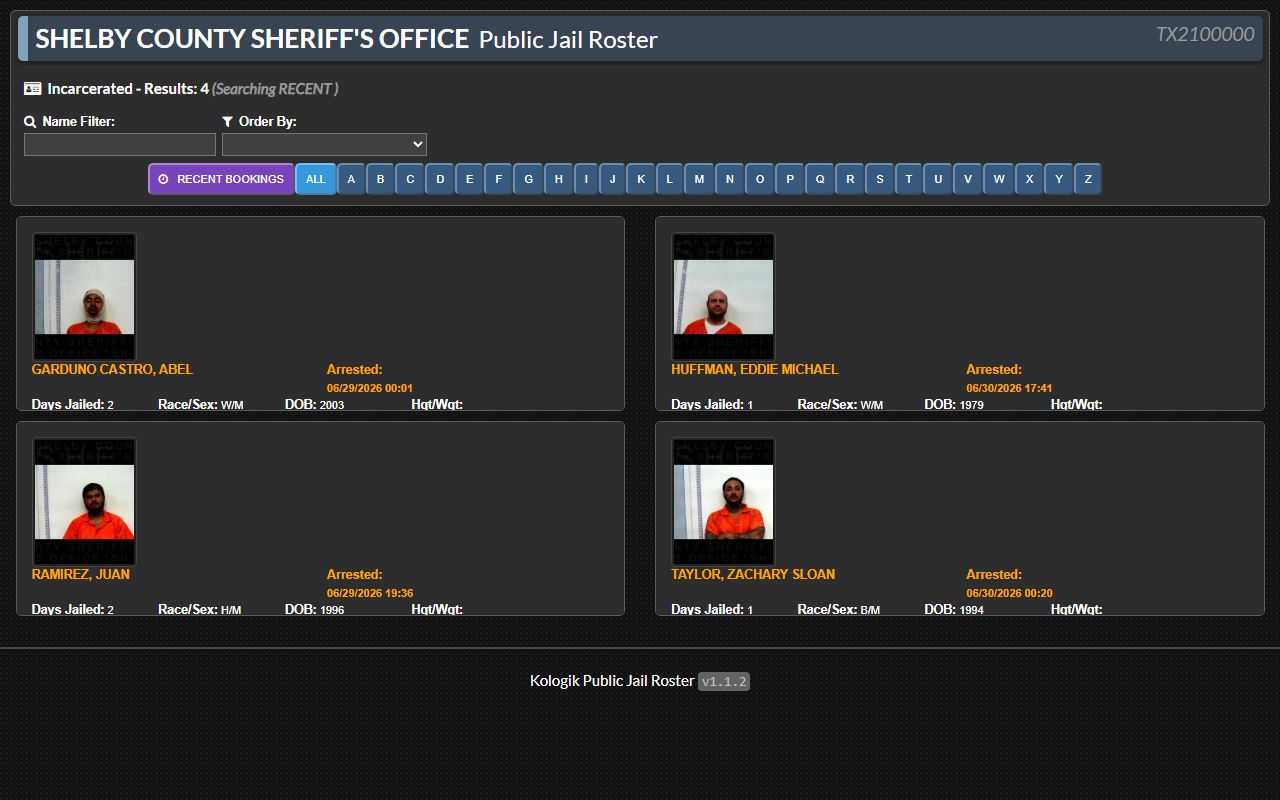
Task: Open Ramirez, Juan mugshot thumbnail
Action: [x=84, y=502]
